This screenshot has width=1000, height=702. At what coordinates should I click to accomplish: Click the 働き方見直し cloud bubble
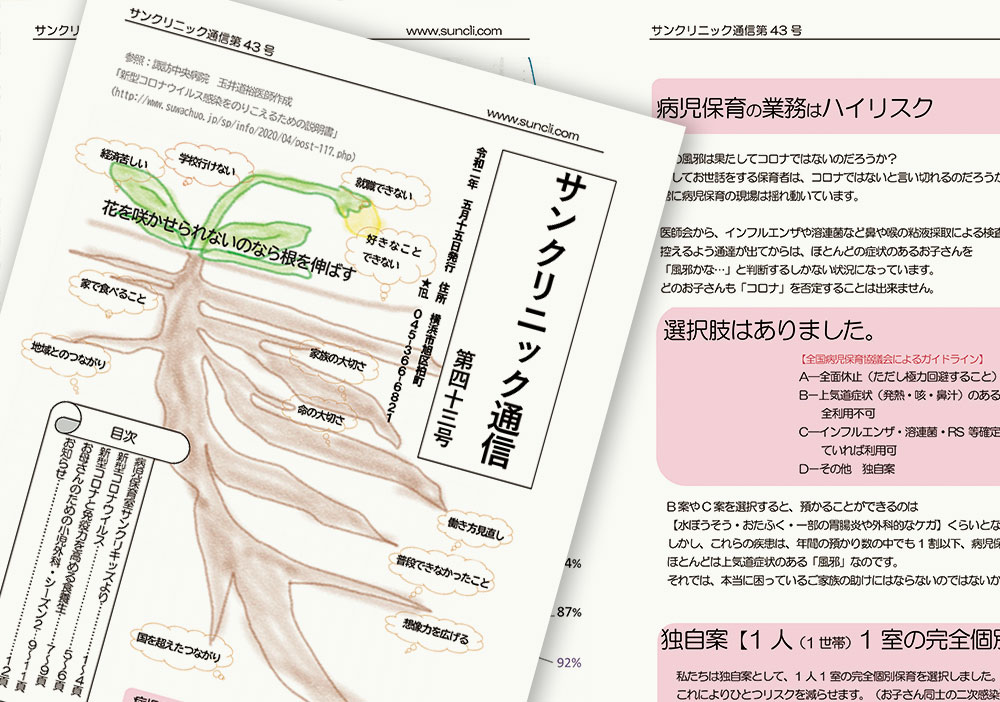(475, 529)
